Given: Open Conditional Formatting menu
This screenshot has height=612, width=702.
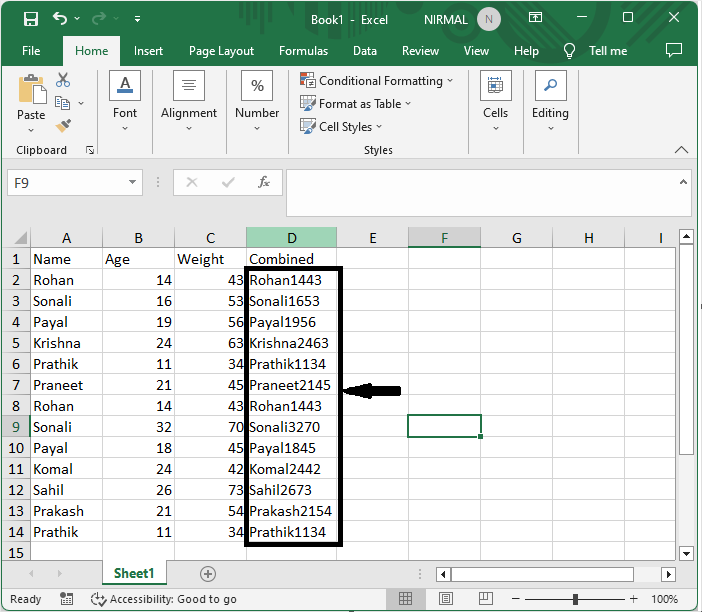Looking at the screenshot, I should (377, 81).
